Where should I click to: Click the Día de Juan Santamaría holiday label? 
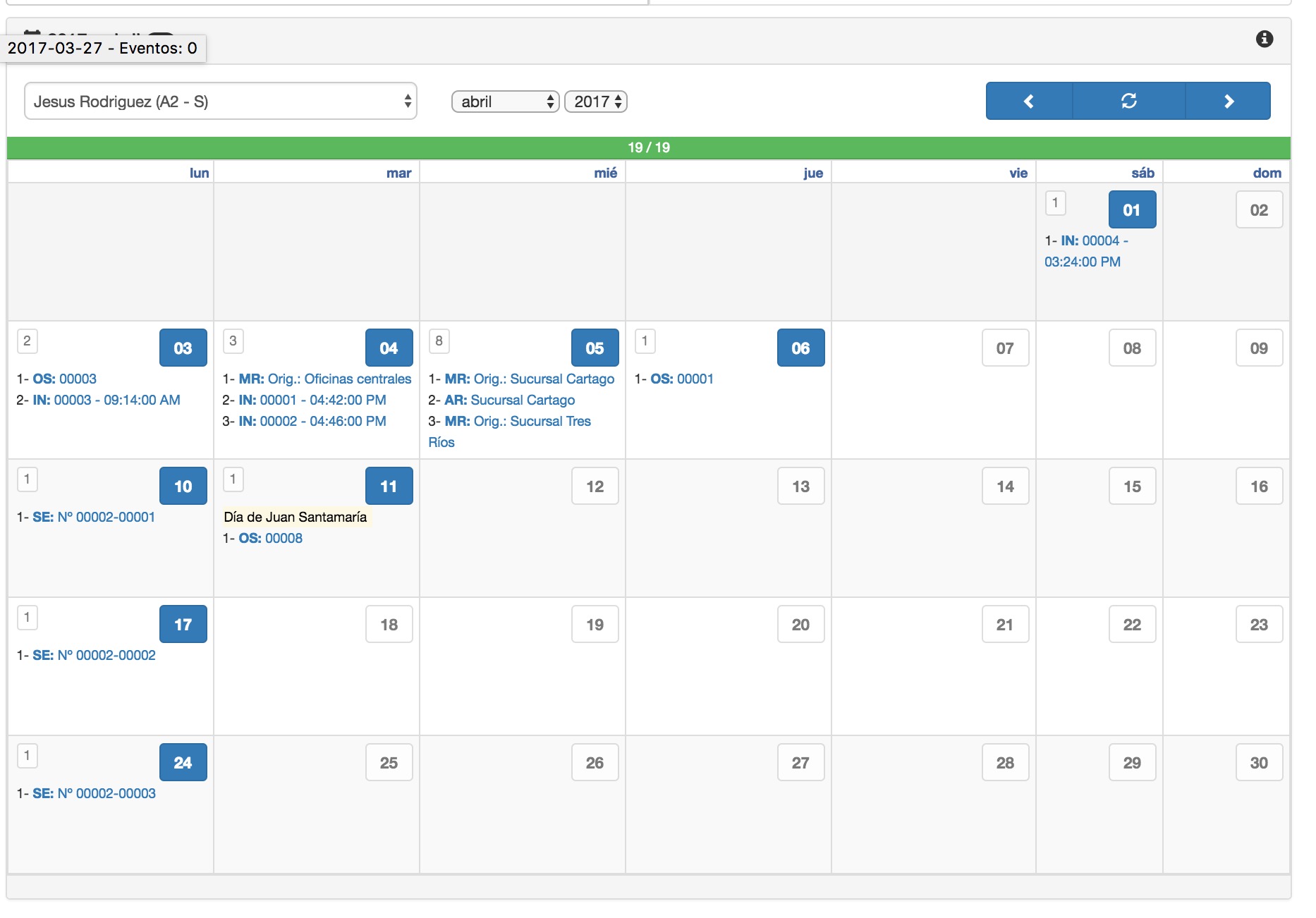(x=296, y=517)
